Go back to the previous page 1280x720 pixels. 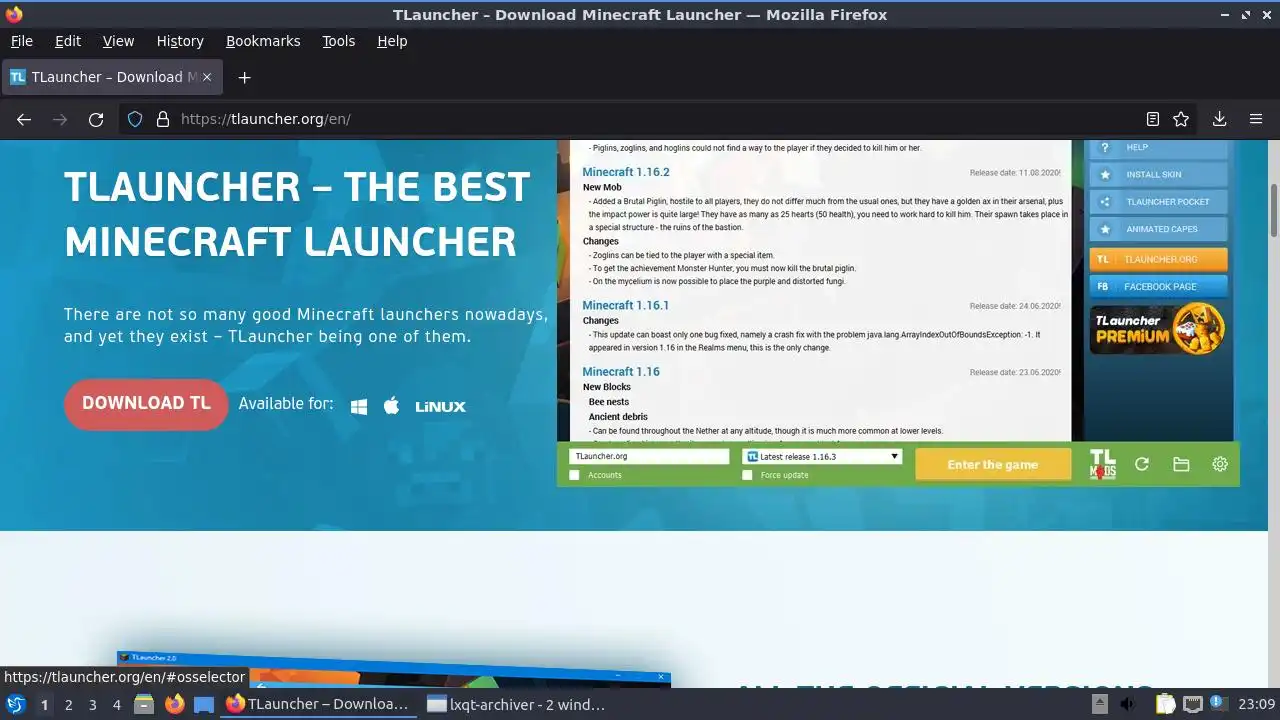coord(24,119)
